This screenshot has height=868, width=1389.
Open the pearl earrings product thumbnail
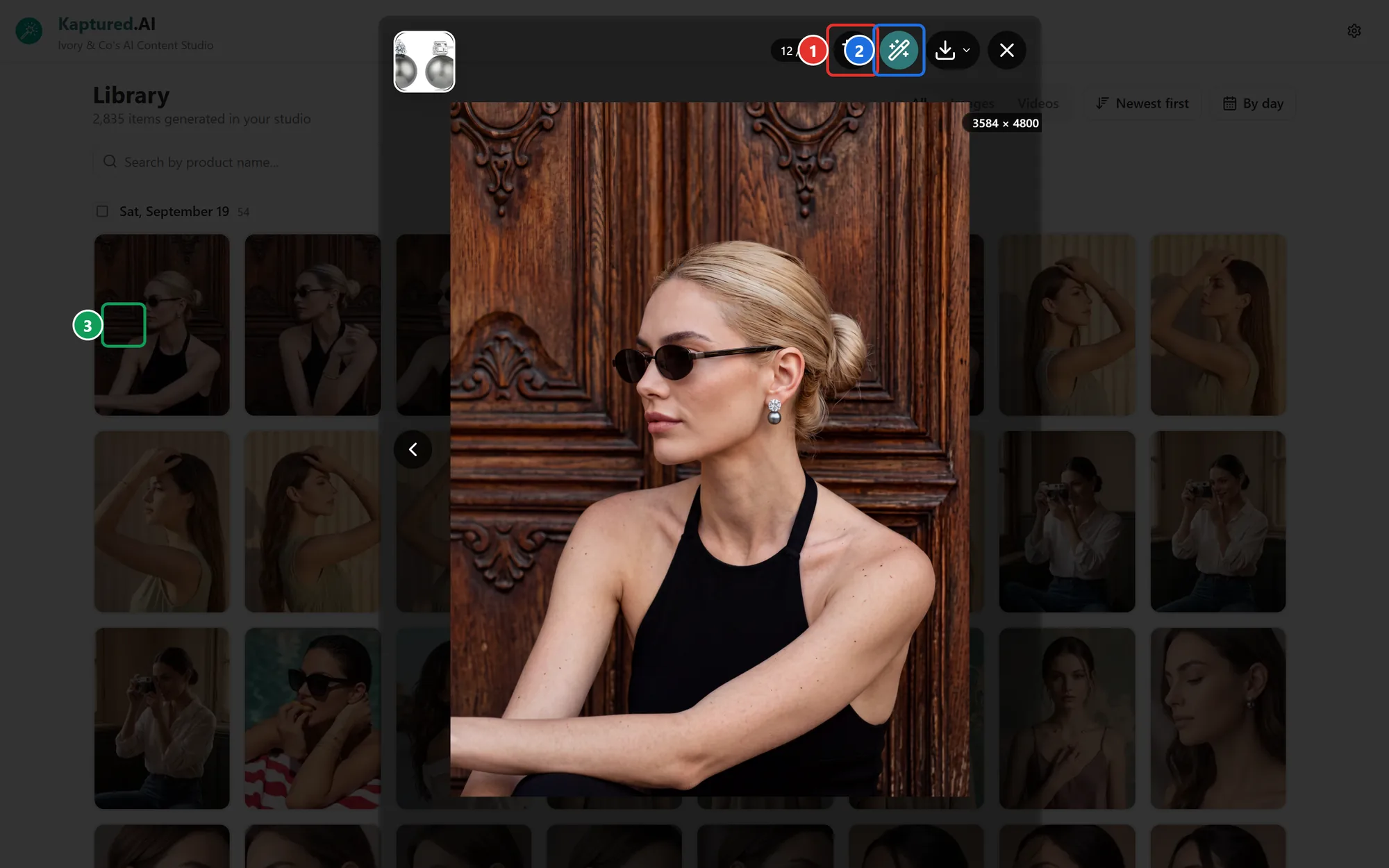click(424, 61)
